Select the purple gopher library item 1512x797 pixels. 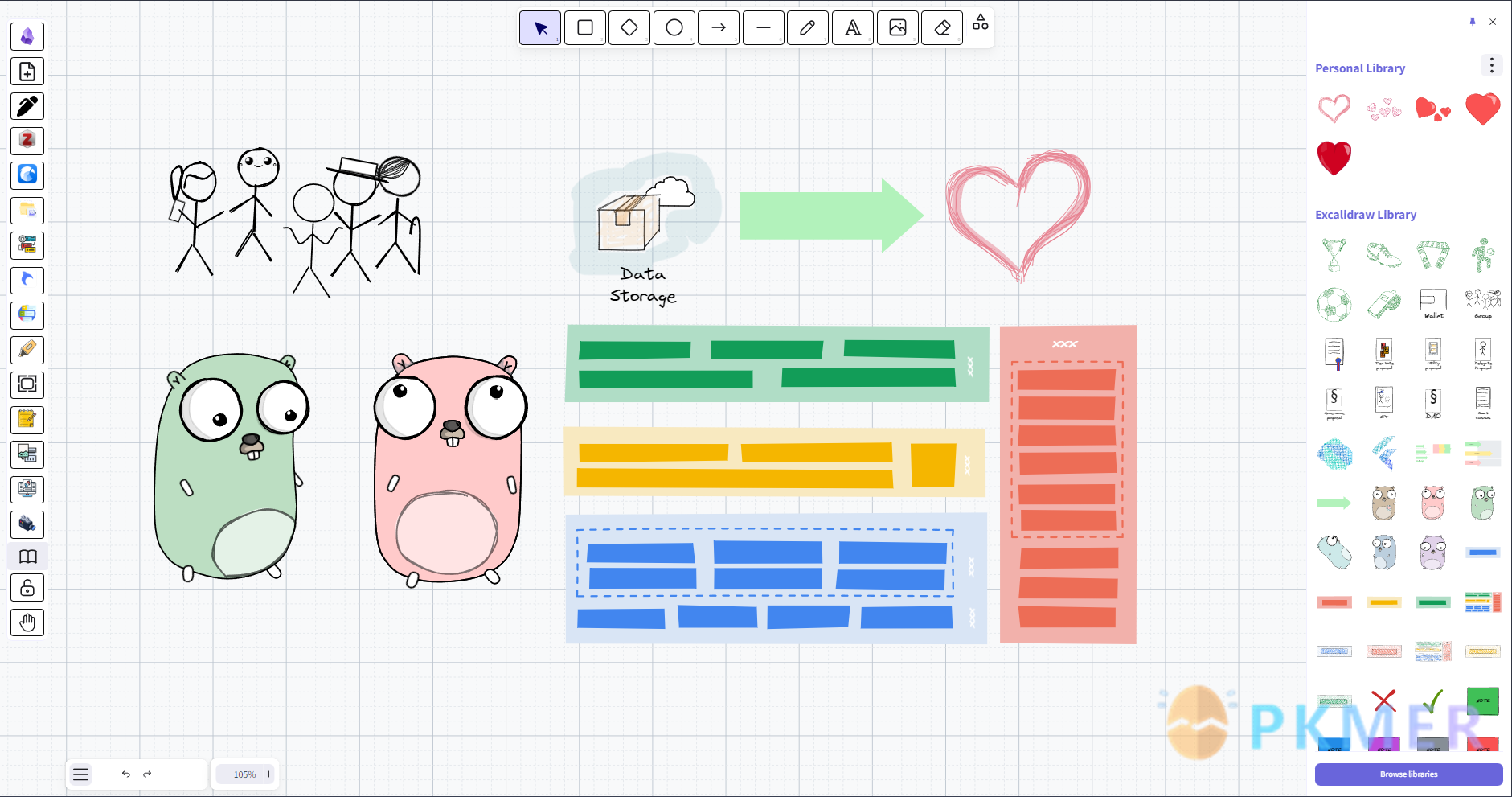pos(1433,553)
